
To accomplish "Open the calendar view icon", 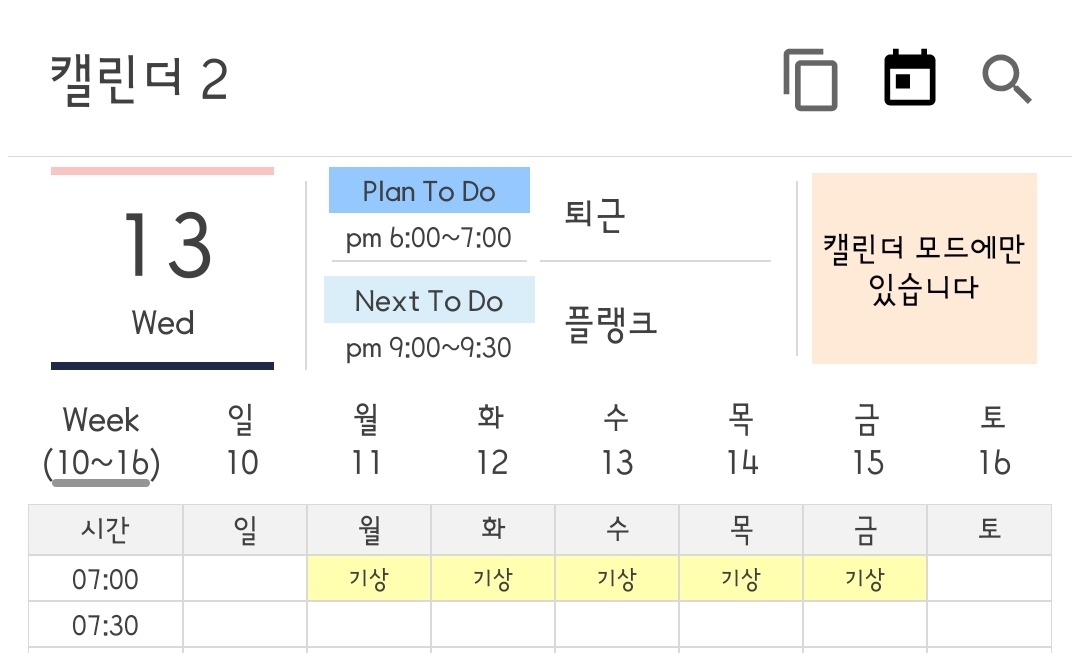I will (910, 78).
